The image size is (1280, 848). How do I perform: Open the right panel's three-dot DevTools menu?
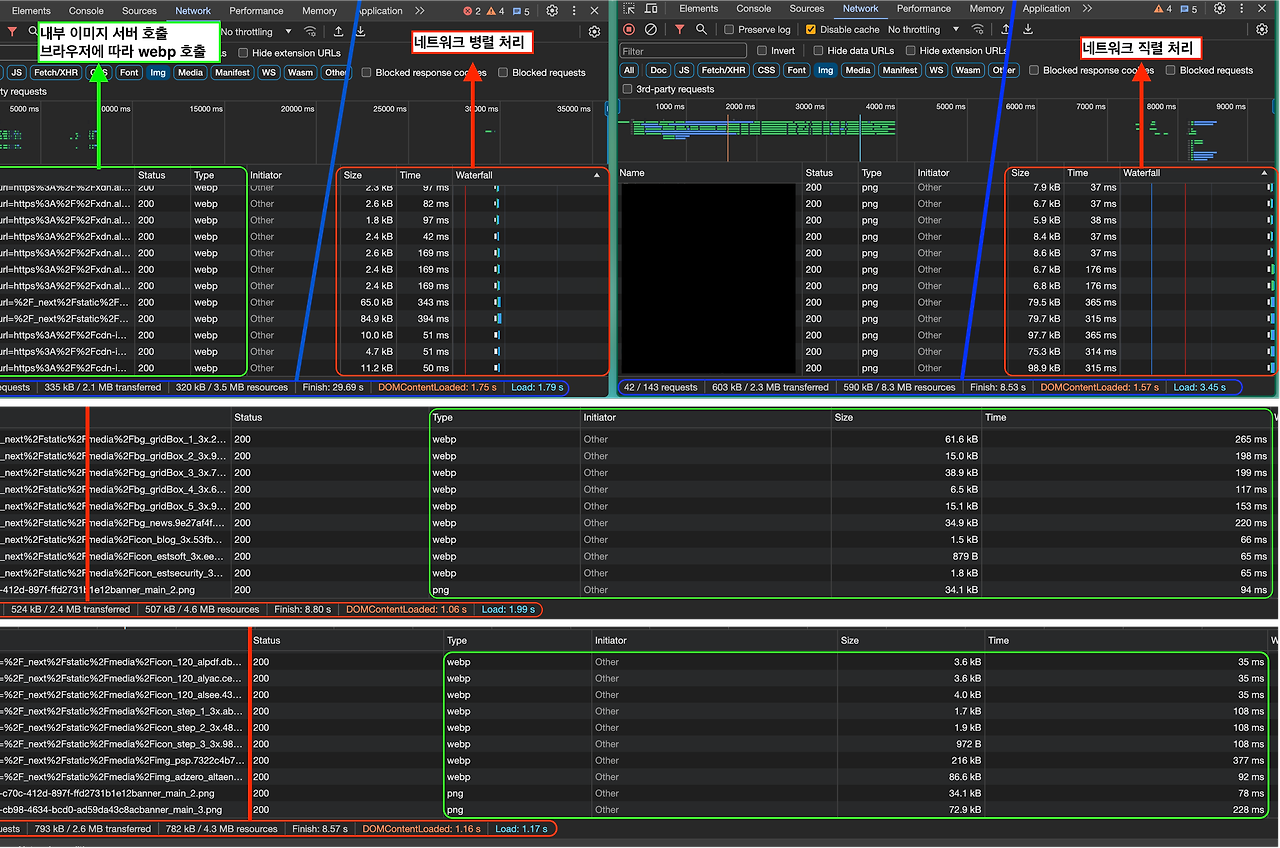coord(1243,9)
